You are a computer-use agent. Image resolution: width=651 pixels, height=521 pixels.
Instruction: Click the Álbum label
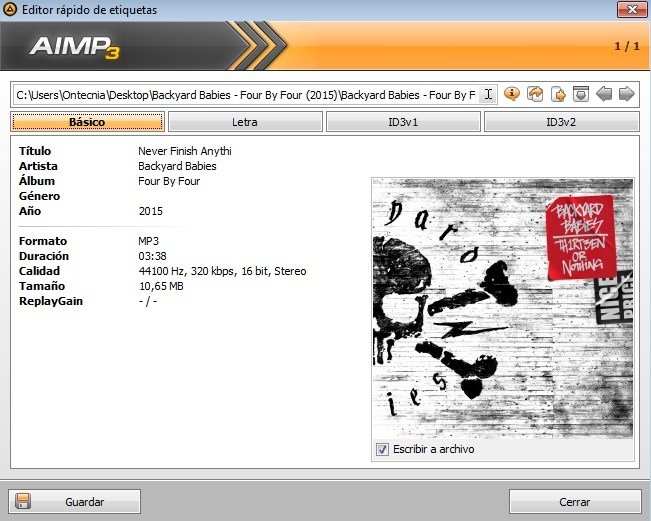(37, 181)
